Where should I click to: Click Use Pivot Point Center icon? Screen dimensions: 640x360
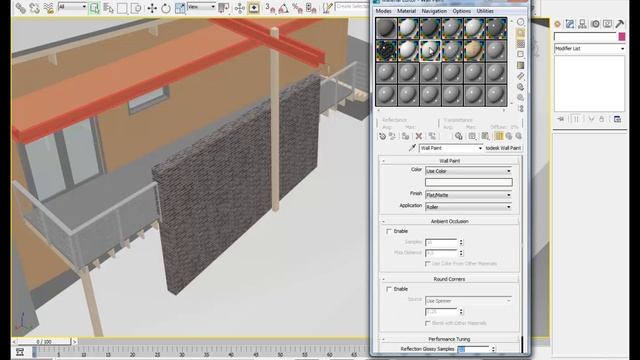click(x=224, y=8)
